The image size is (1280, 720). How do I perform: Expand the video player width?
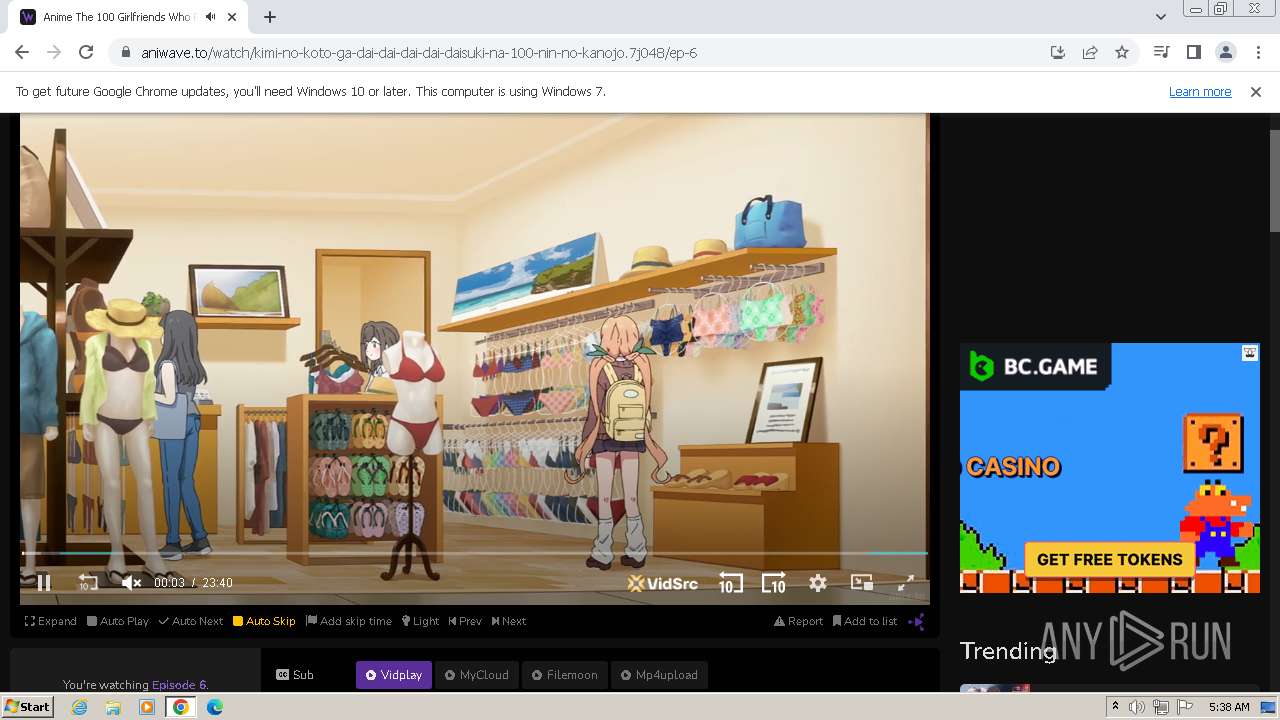(51, 621)
